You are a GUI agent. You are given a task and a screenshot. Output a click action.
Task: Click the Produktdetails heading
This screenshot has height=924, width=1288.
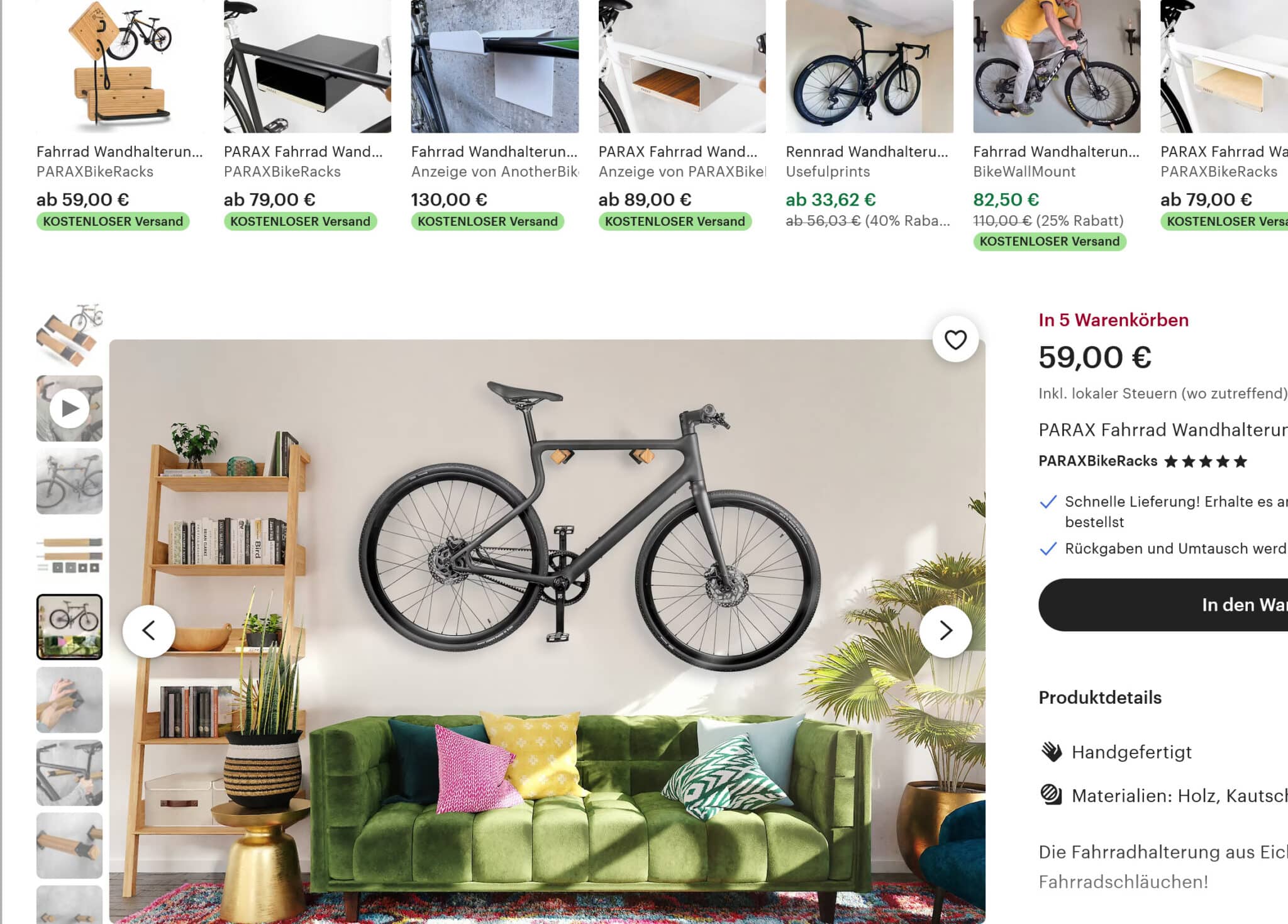click(1100, 698)
